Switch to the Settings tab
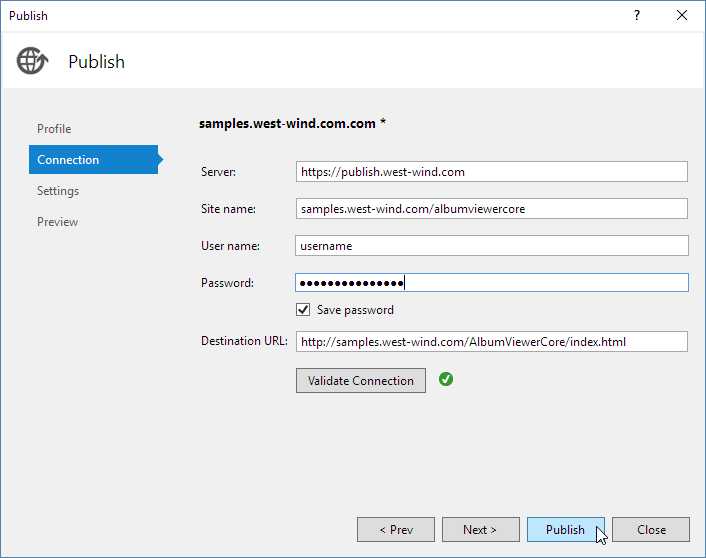Viewport: 706px width, 558px height. 58,191
